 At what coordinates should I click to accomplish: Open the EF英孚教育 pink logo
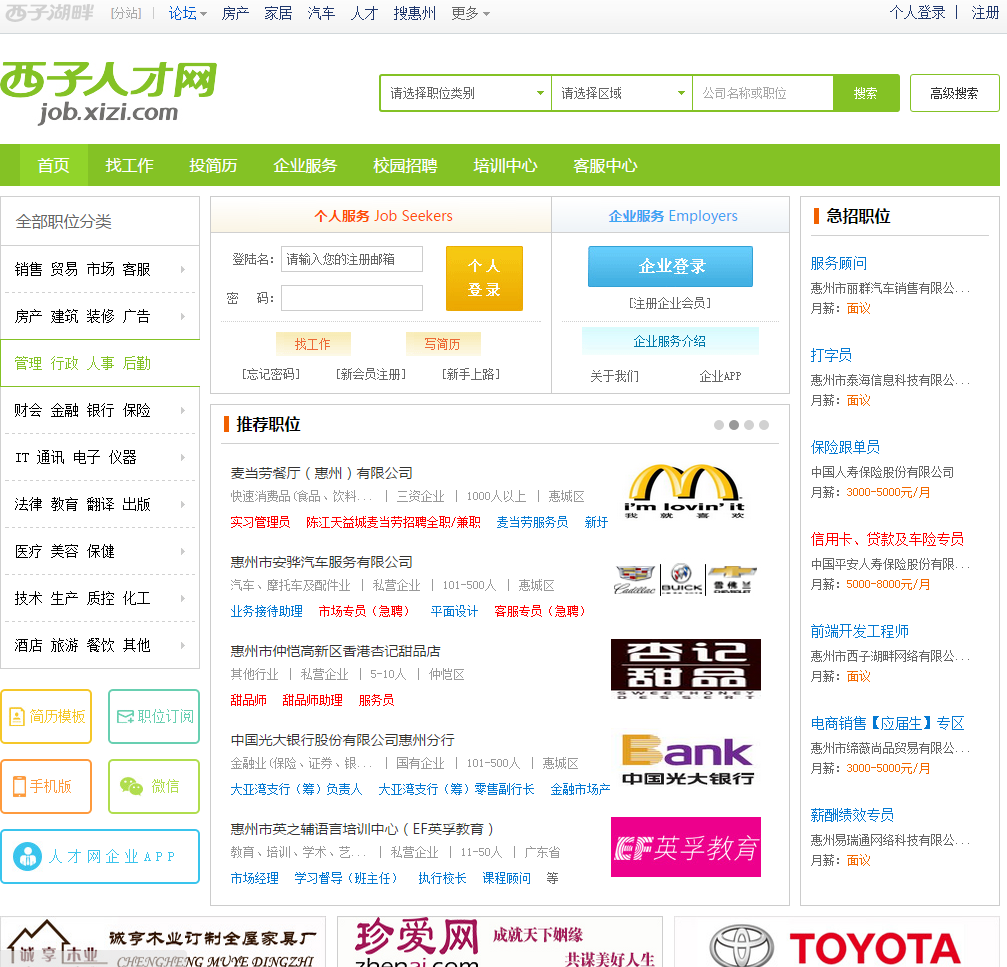[x=686, y=847]
